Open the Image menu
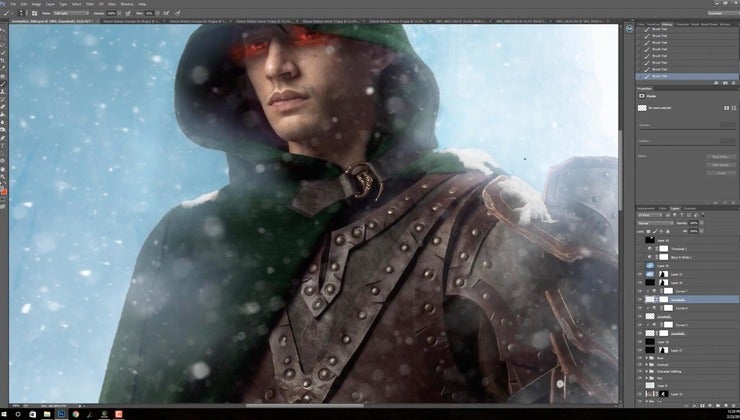 click(x=36, y=4)
